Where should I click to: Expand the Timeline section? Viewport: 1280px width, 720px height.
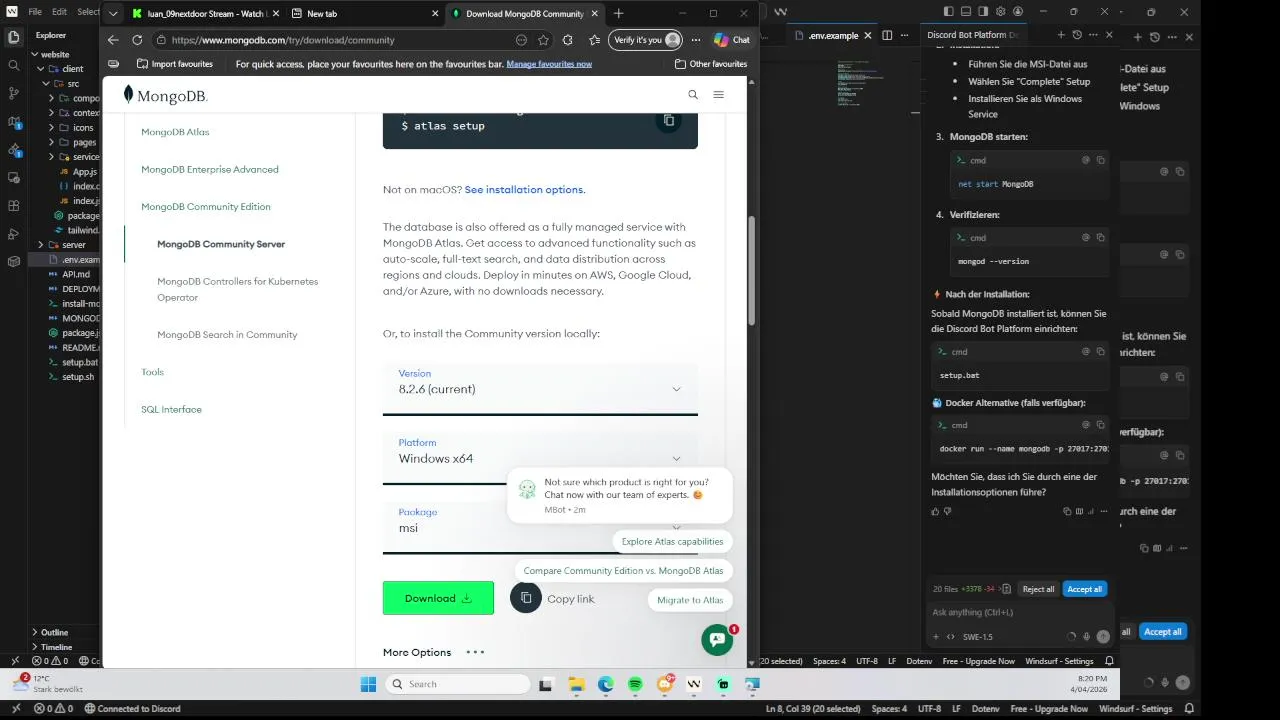coord(56,647)
